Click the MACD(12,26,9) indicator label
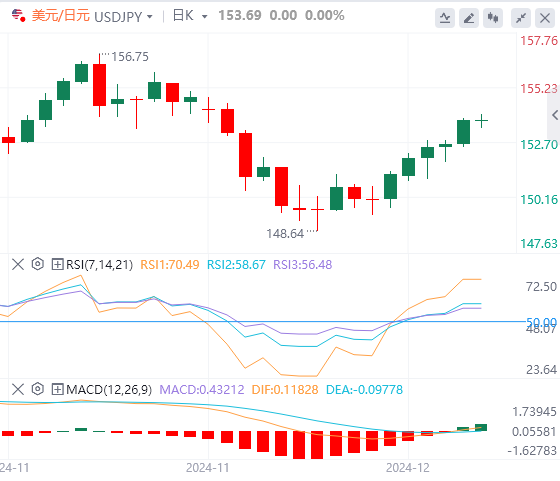560x481 pixels. coord(109,389)
